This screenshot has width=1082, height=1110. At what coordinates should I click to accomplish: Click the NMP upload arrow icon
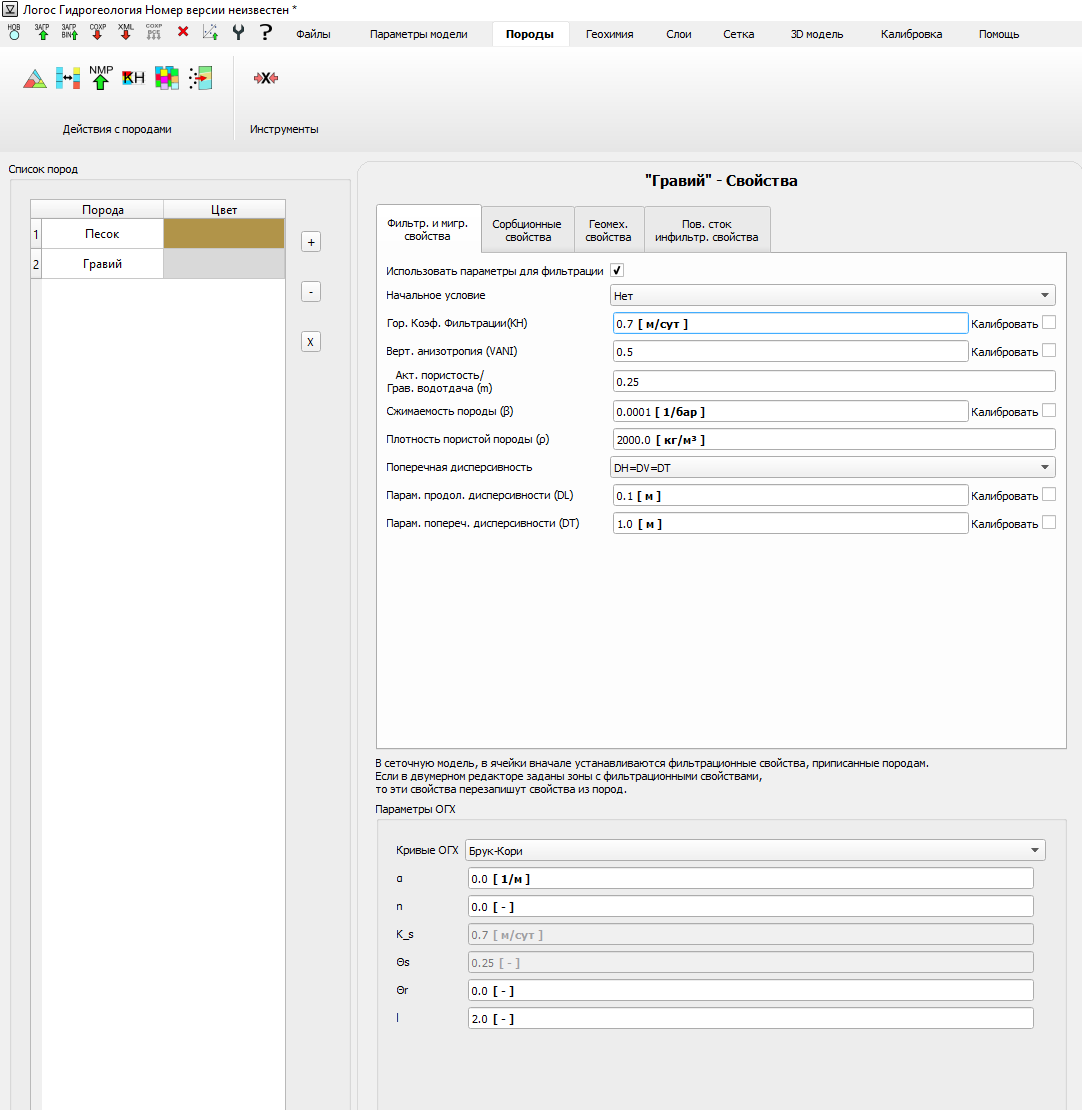point(101,78)
